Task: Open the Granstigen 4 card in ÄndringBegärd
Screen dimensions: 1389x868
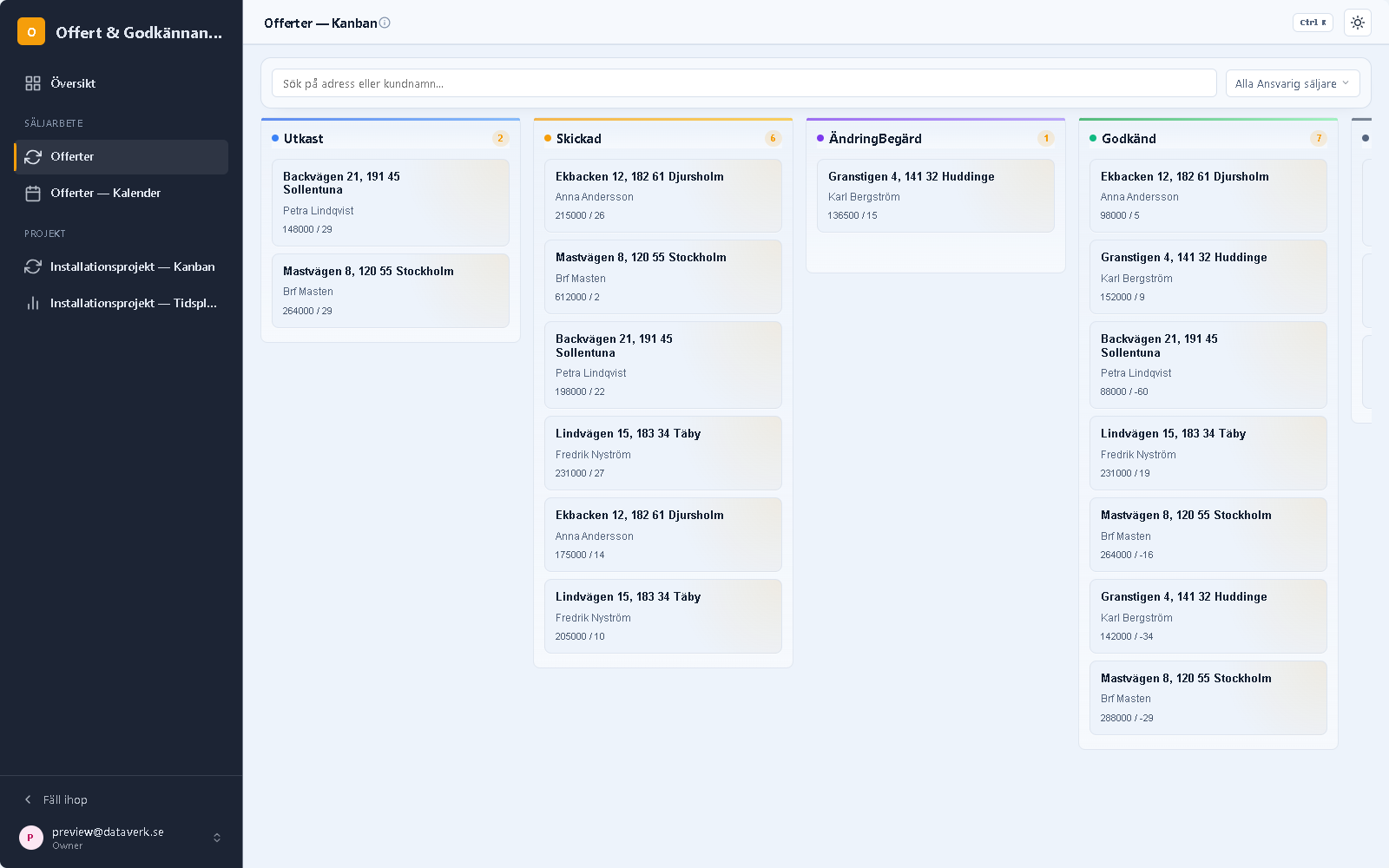Action: [x=936, y=195]
